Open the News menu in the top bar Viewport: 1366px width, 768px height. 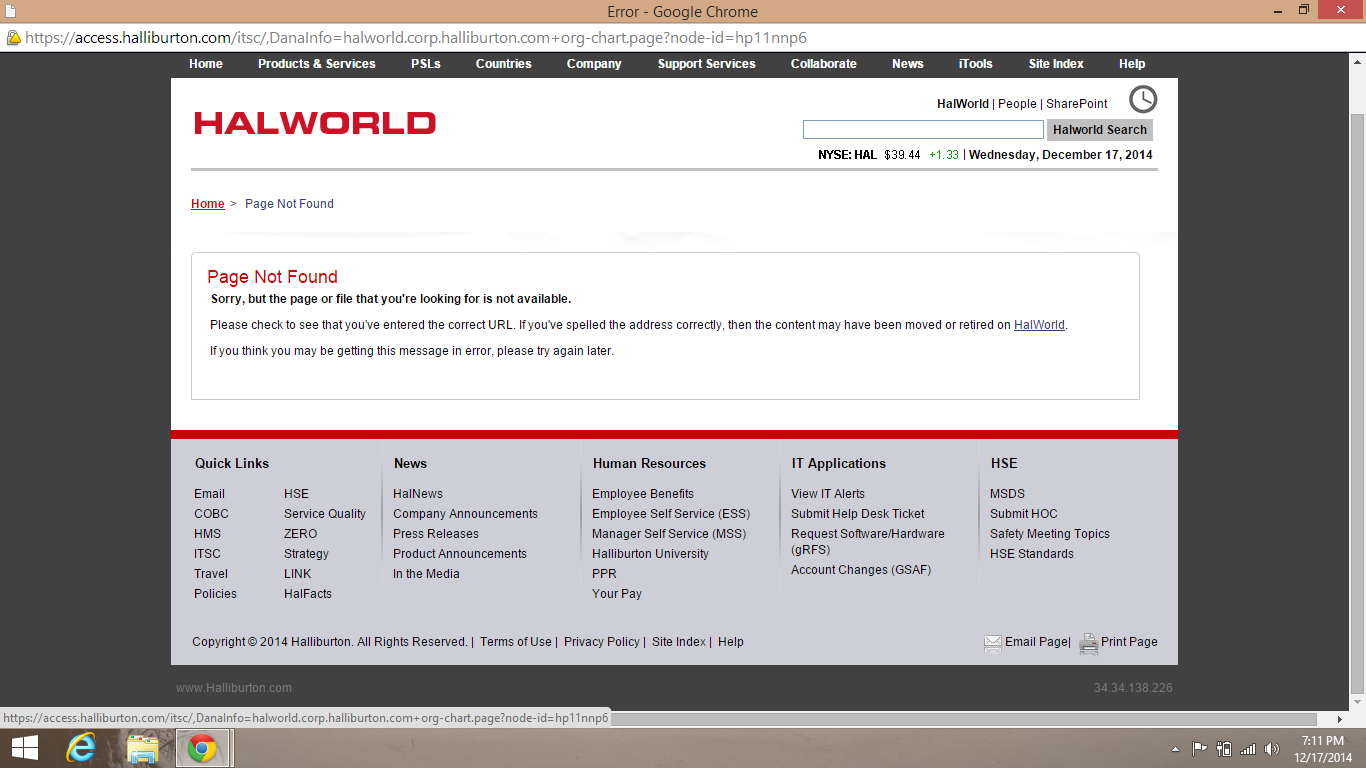click(908, 64)
